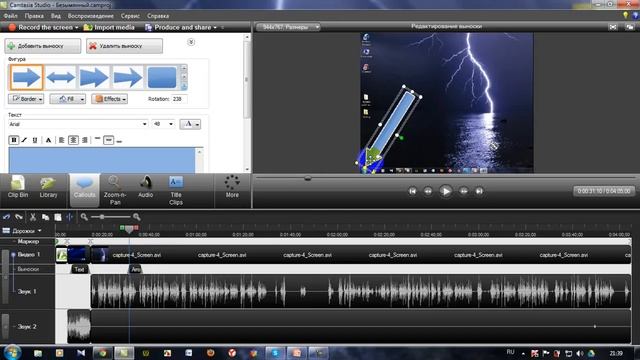Click the timeline zoom slider handle
This screenshot has height=360, width=640.
pos(102,217)
